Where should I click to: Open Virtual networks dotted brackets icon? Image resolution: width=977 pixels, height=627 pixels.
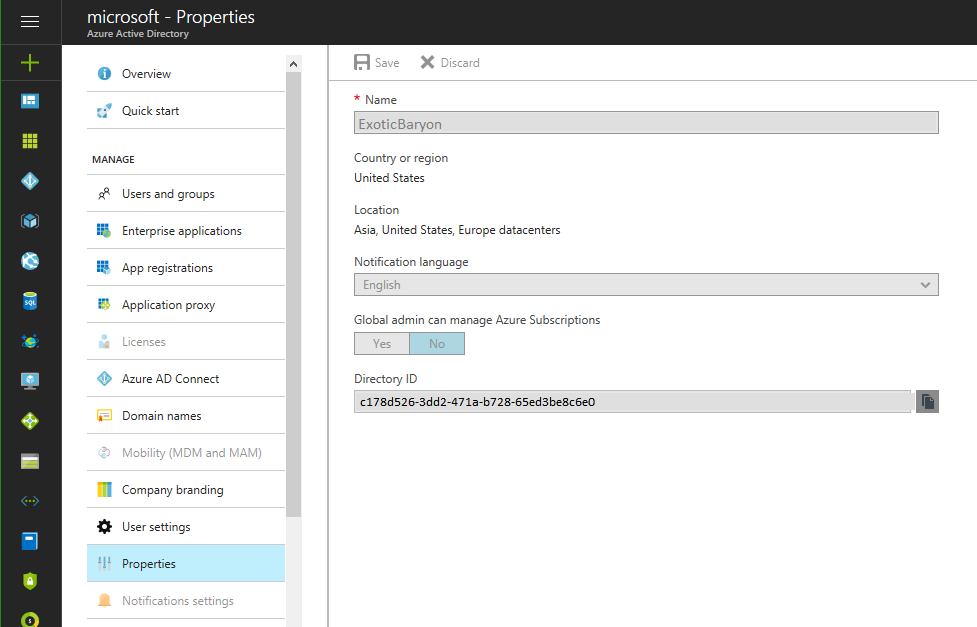point(30,501)
